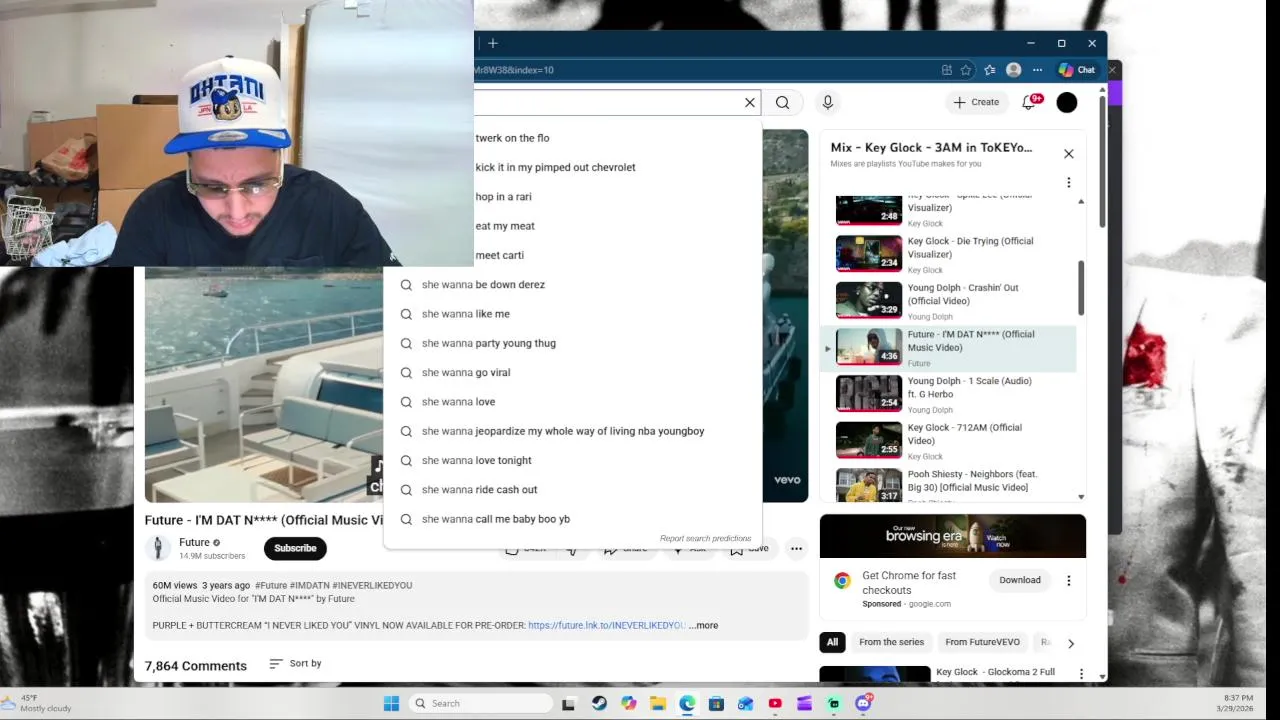
Task: Click the playlist scroll up arrow
Action: point(1081,202)
